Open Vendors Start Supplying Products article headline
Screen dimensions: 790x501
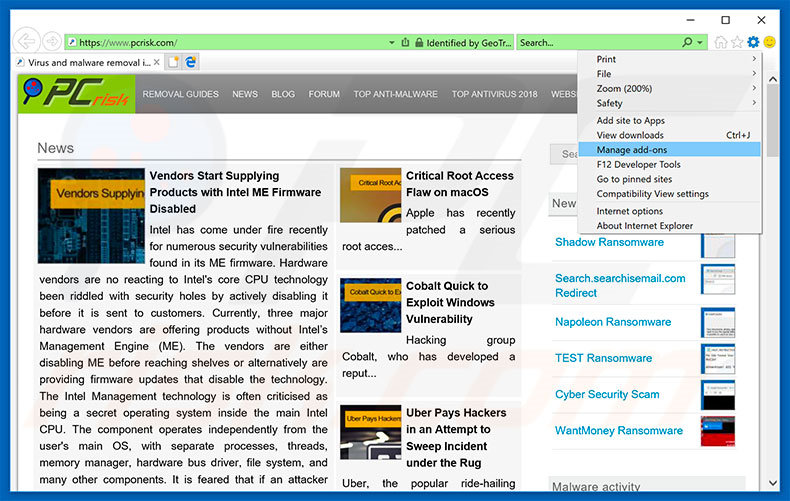pos(235,192)
